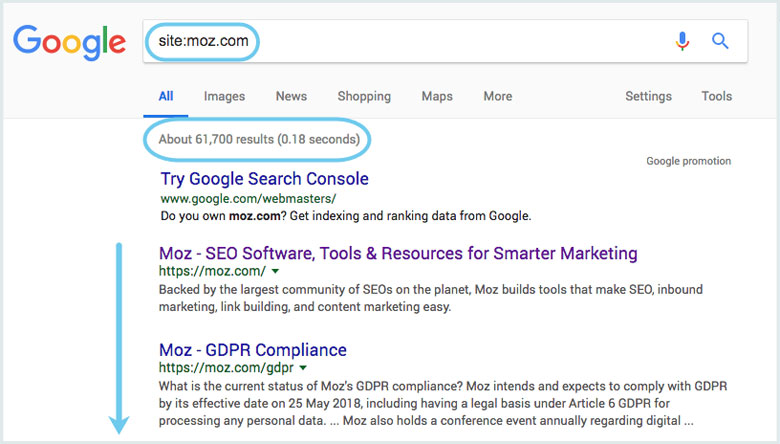780x444 pixels.
Task: Expand dropdown arrow next to https://moz.com/
Action: tap(275, 271)
